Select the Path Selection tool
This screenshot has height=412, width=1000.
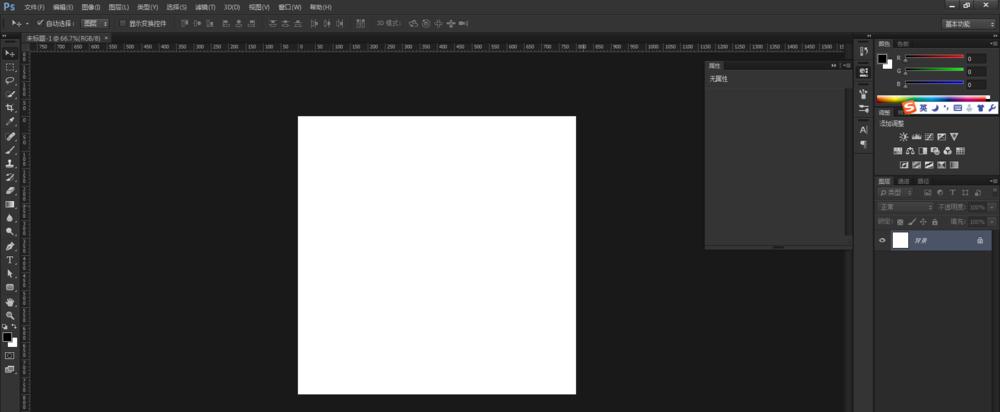pyautogui.click(x=10, y=273)
